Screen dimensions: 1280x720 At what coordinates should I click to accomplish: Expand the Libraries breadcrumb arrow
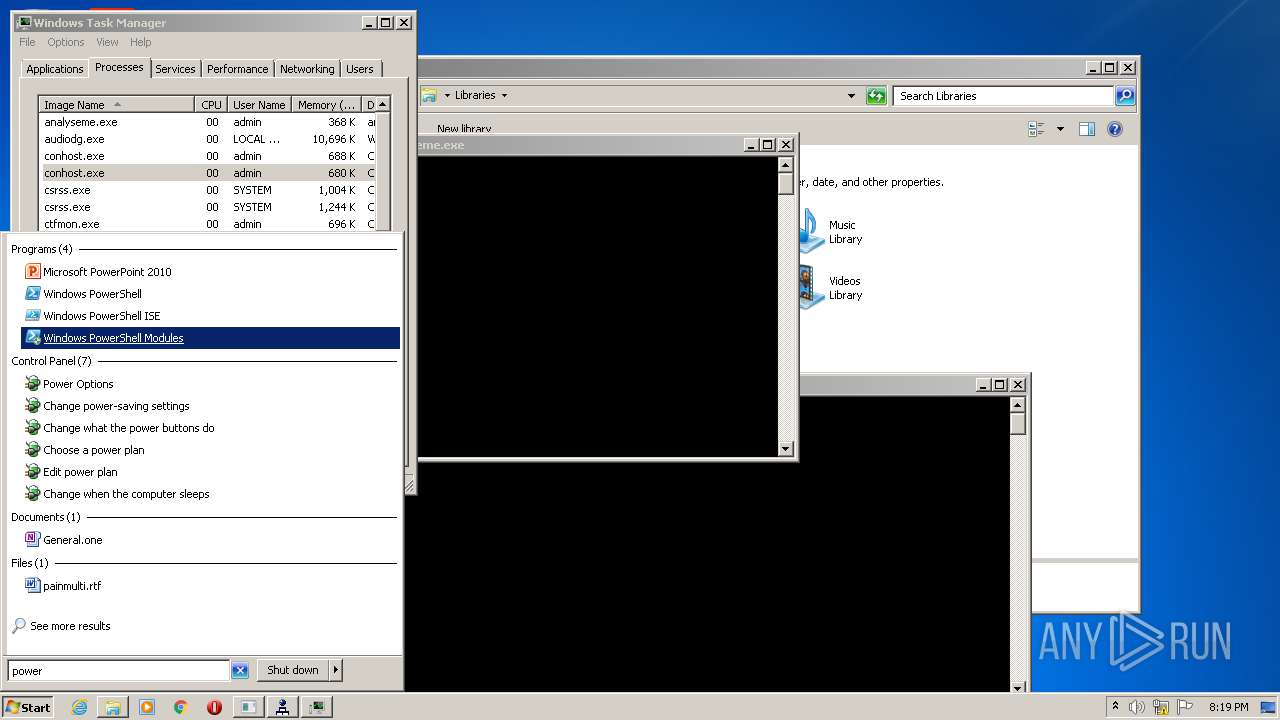pyautogui.click(x=504, y=96)
